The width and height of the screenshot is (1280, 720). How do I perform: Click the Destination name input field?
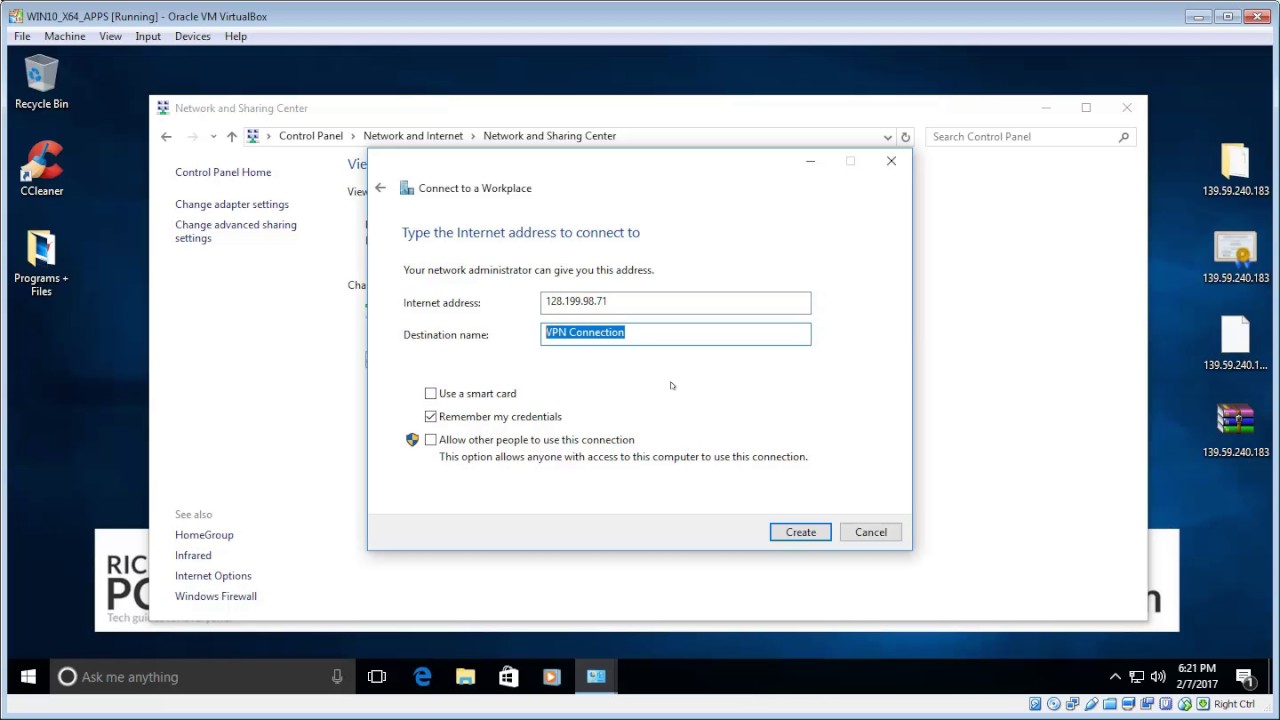tap(676, 334)
